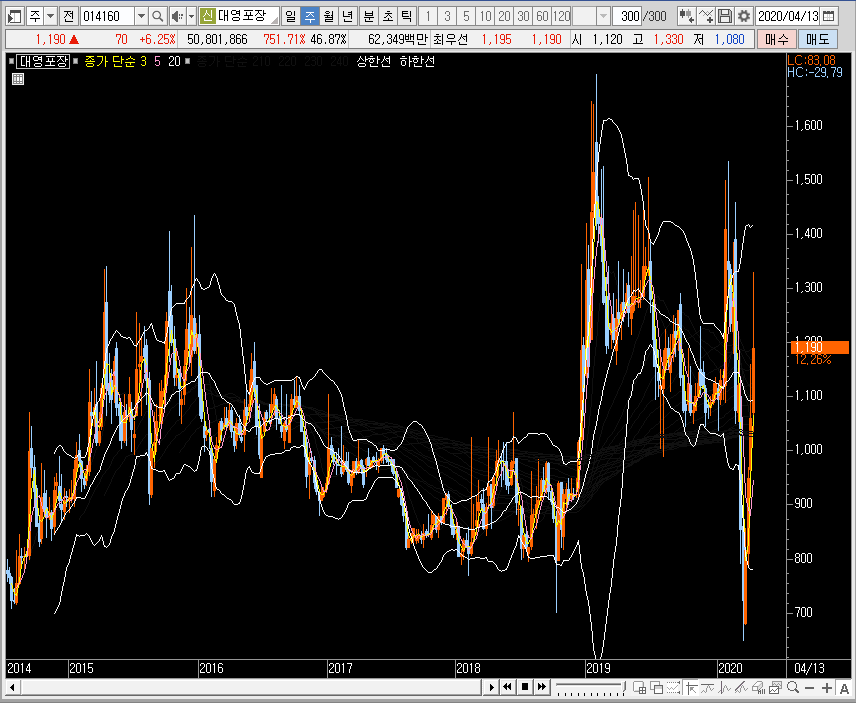Expand the 대영포장 stock name corner triangle
This screenshot has width=856, height=703.
click(x=275, y=20)
